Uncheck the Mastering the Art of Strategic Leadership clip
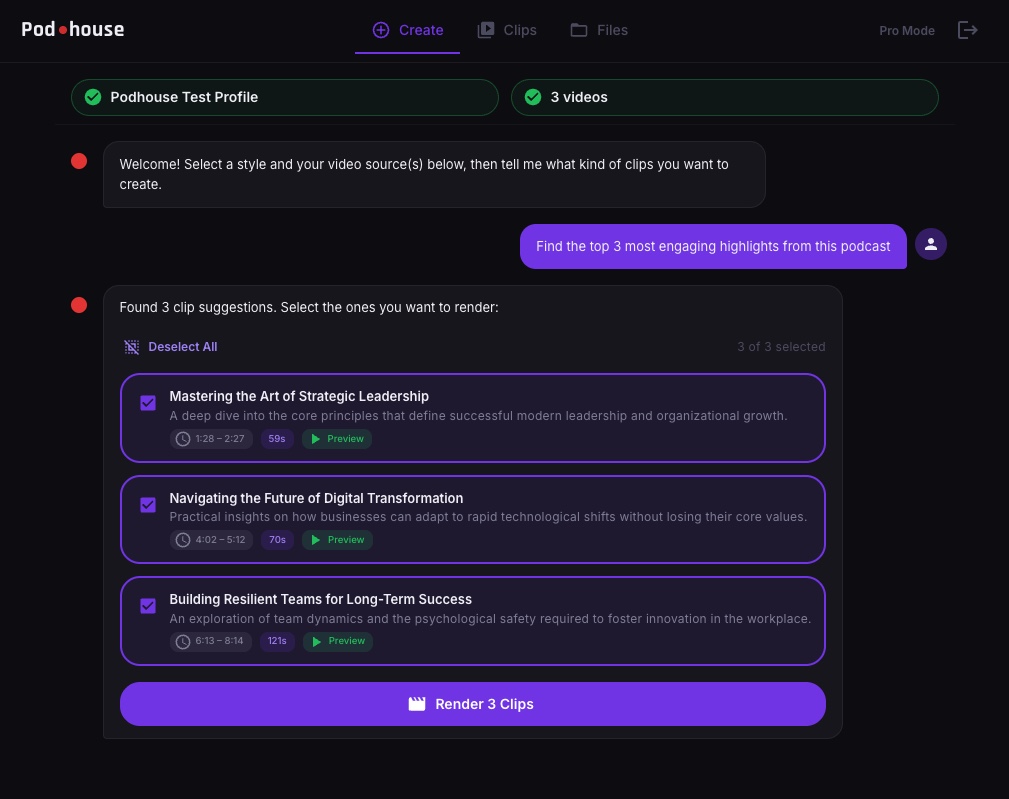The height and width of the screenshot is (799, 1009). (148, 403)
